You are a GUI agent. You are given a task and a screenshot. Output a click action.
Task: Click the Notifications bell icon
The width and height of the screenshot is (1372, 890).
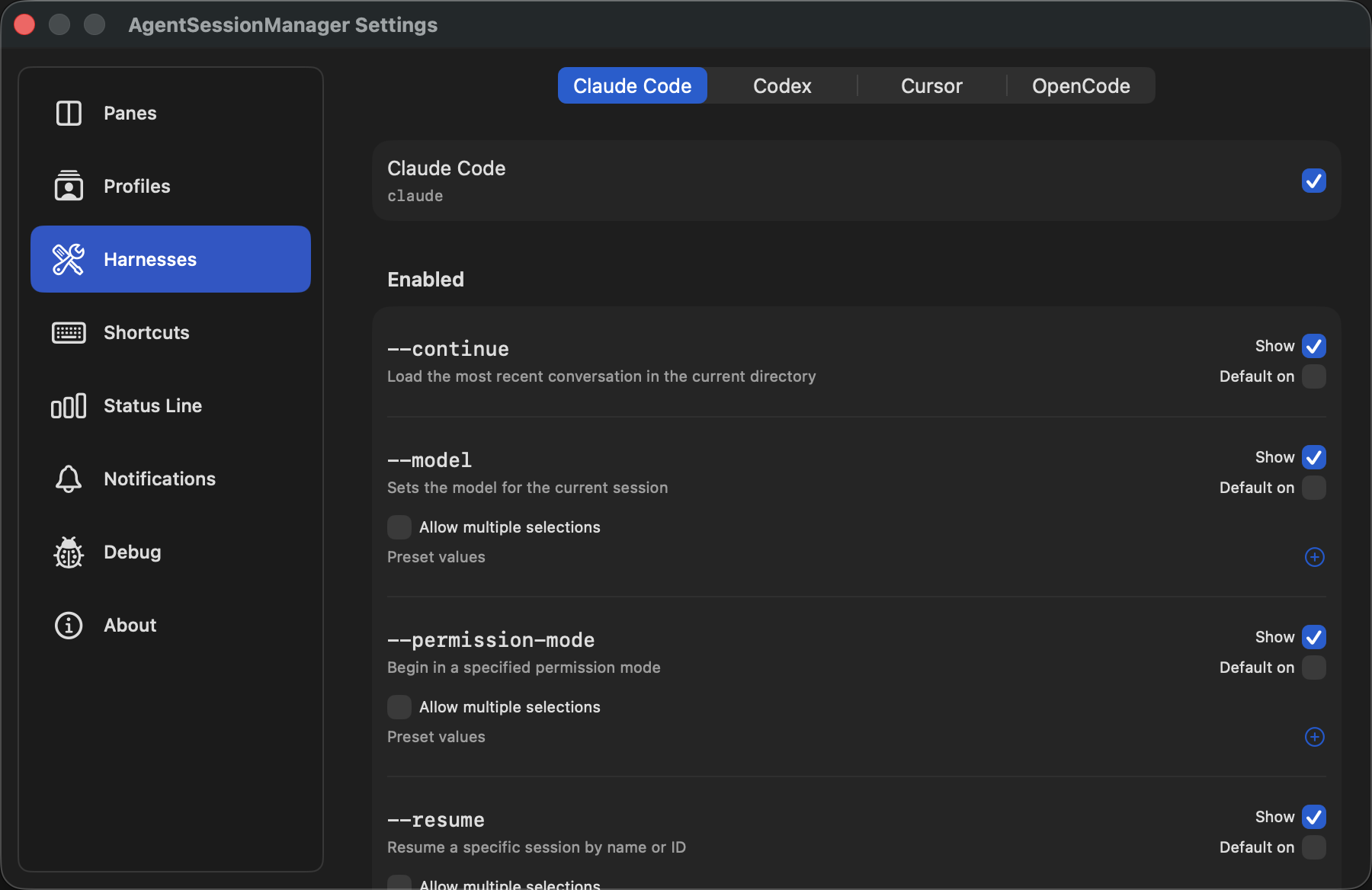pyautogui.click(x=69, y=479)
